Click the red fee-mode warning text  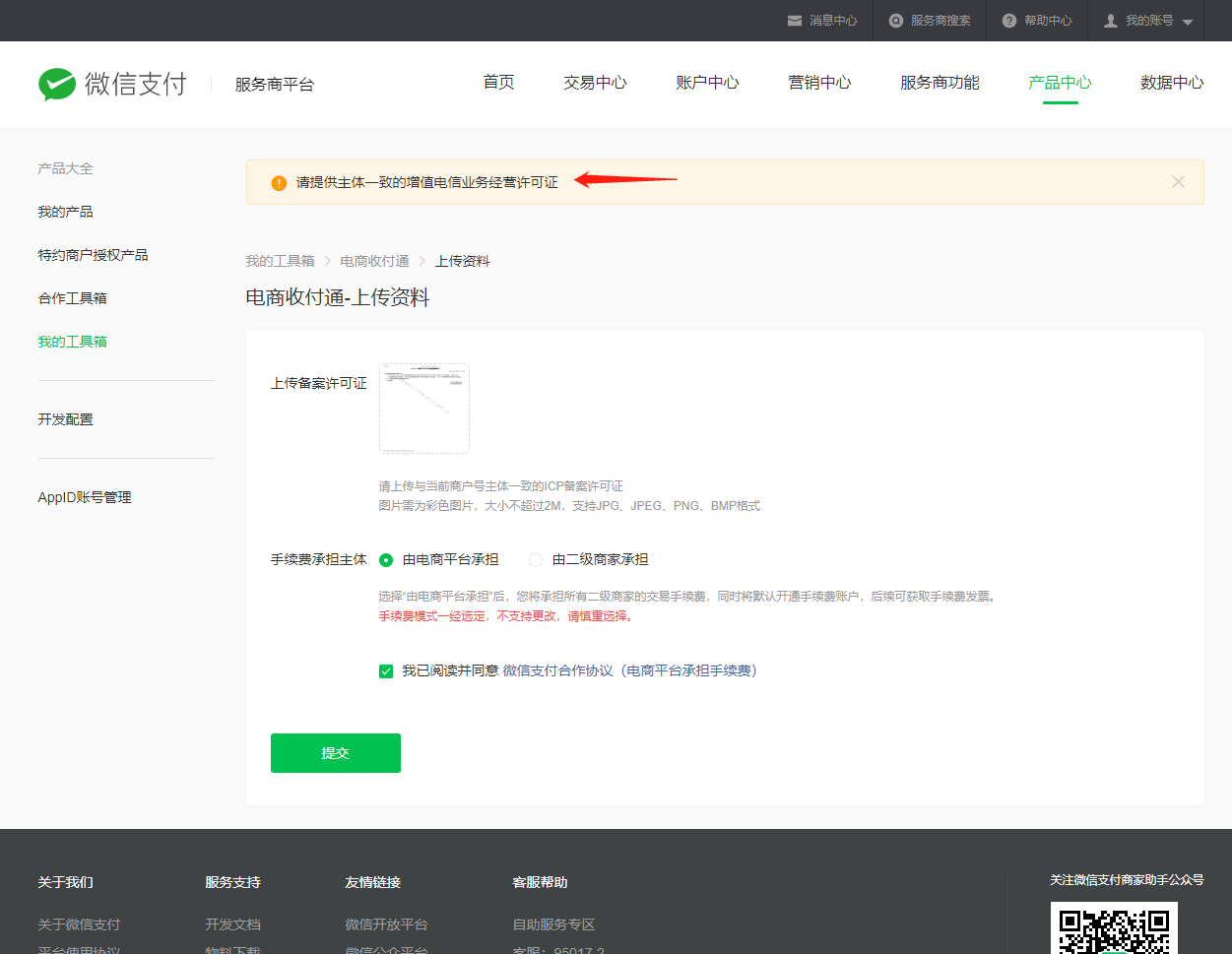point(507,616)
